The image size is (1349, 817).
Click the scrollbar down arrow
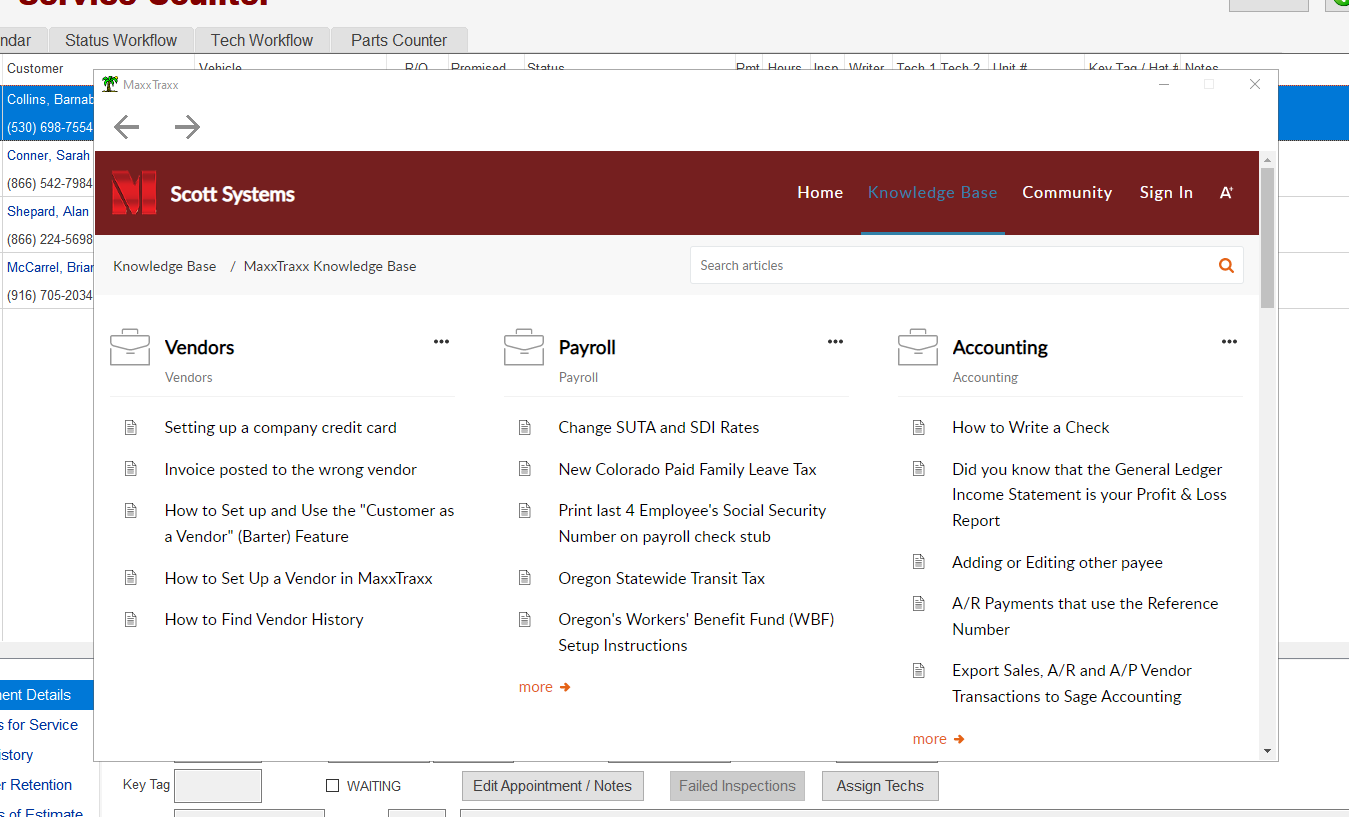pyautogui.click(x=1268, y=751)
